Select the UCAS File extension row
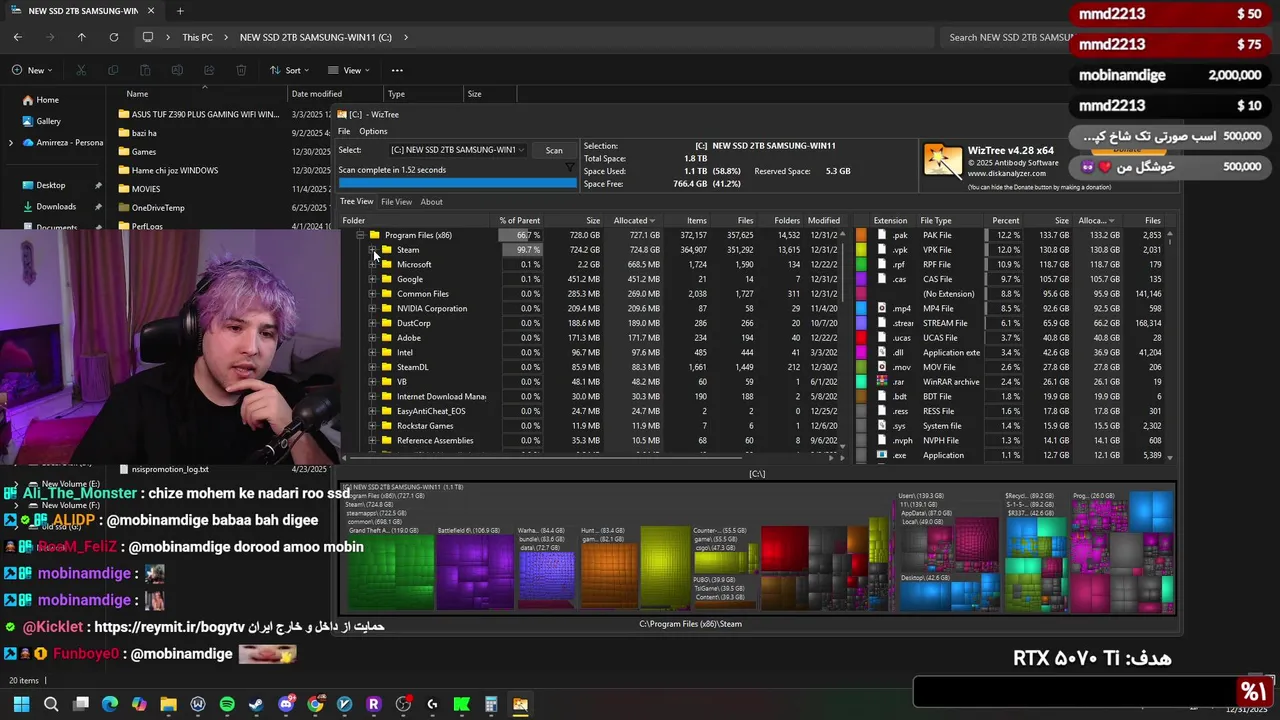The width and height of the screenshot is (1280, 720). click(1012, 338)
